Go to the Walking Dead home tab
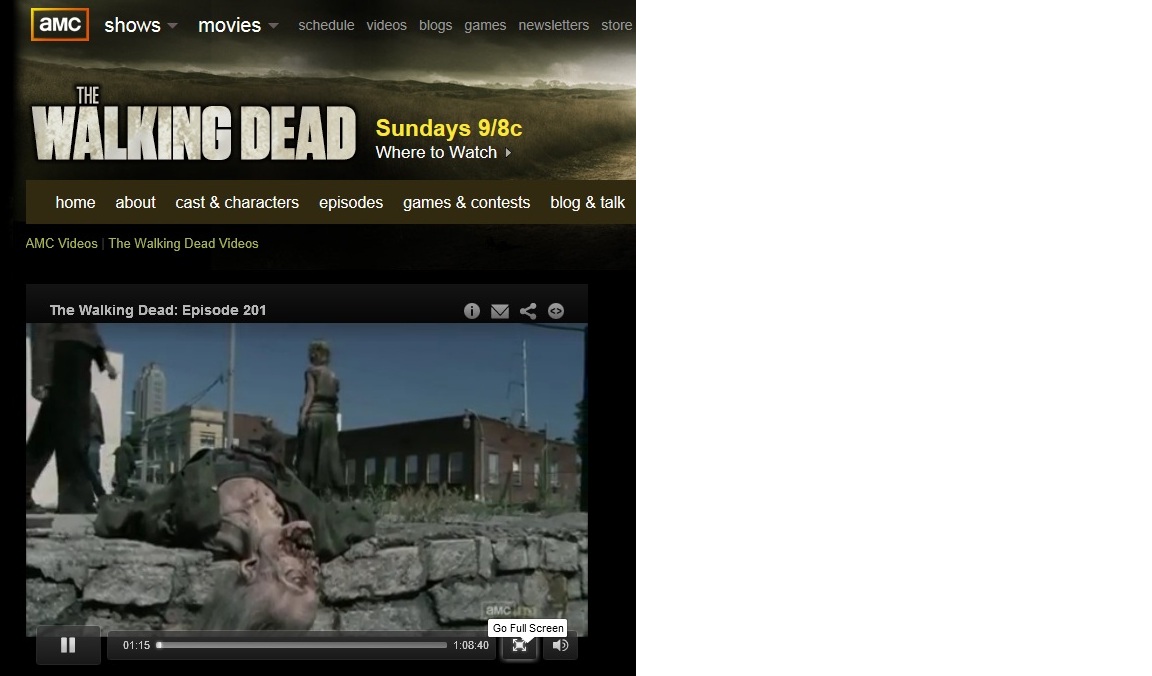Image resolution: width=1152 pixels, height=676 pixels. [x=76, y=202]
